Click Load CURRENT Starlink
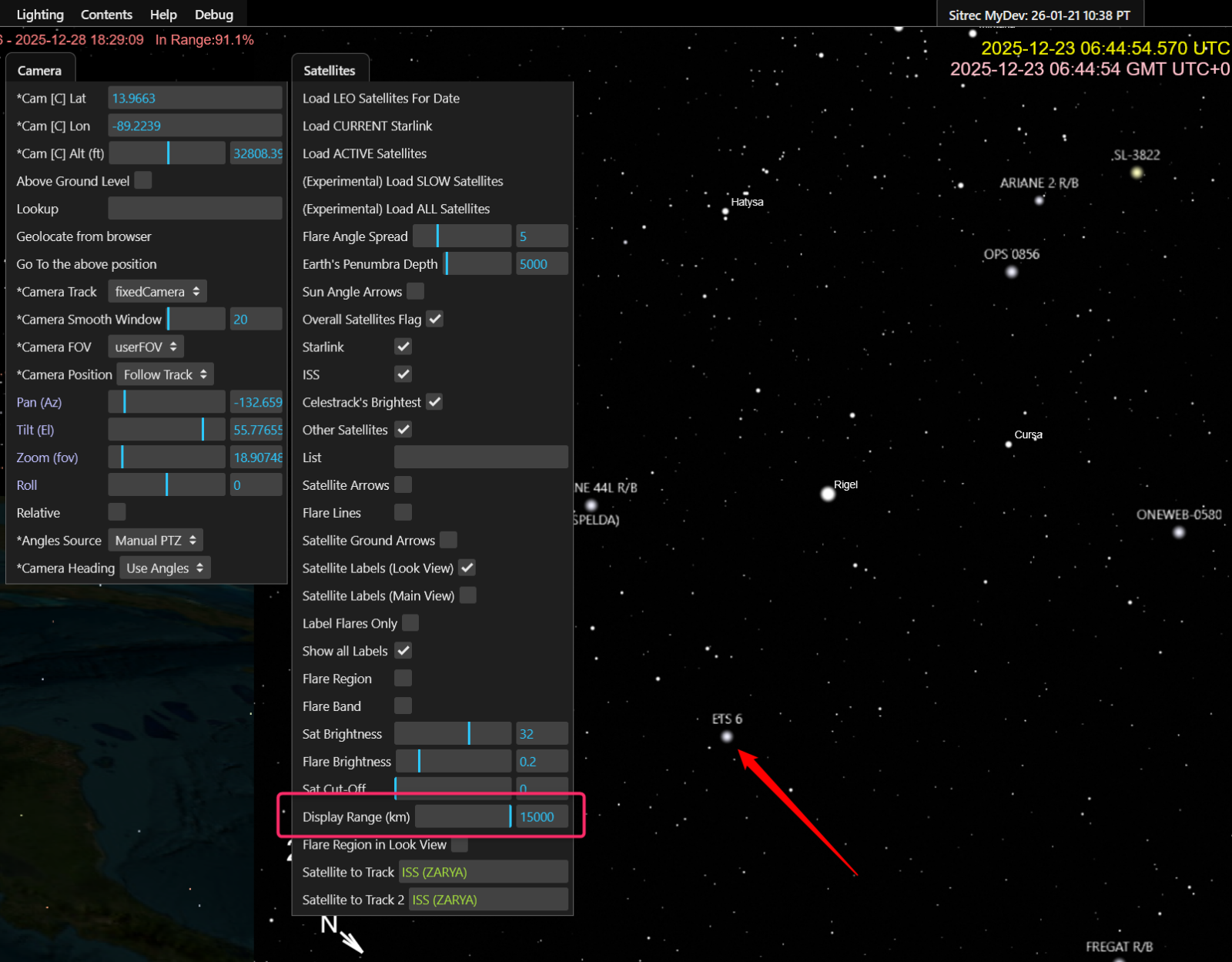 point(367,126)
